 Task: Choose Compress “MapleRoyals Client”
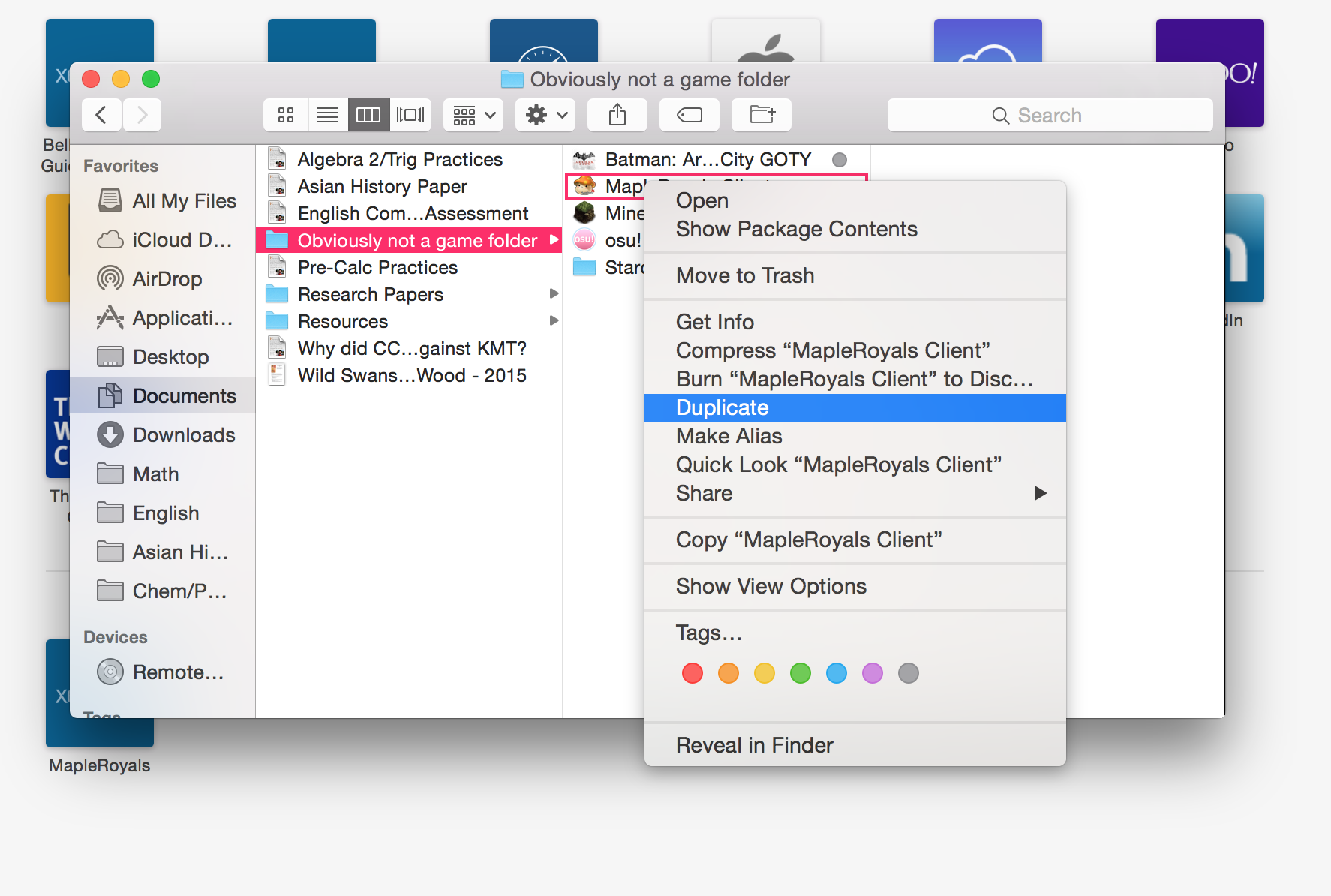855,350
